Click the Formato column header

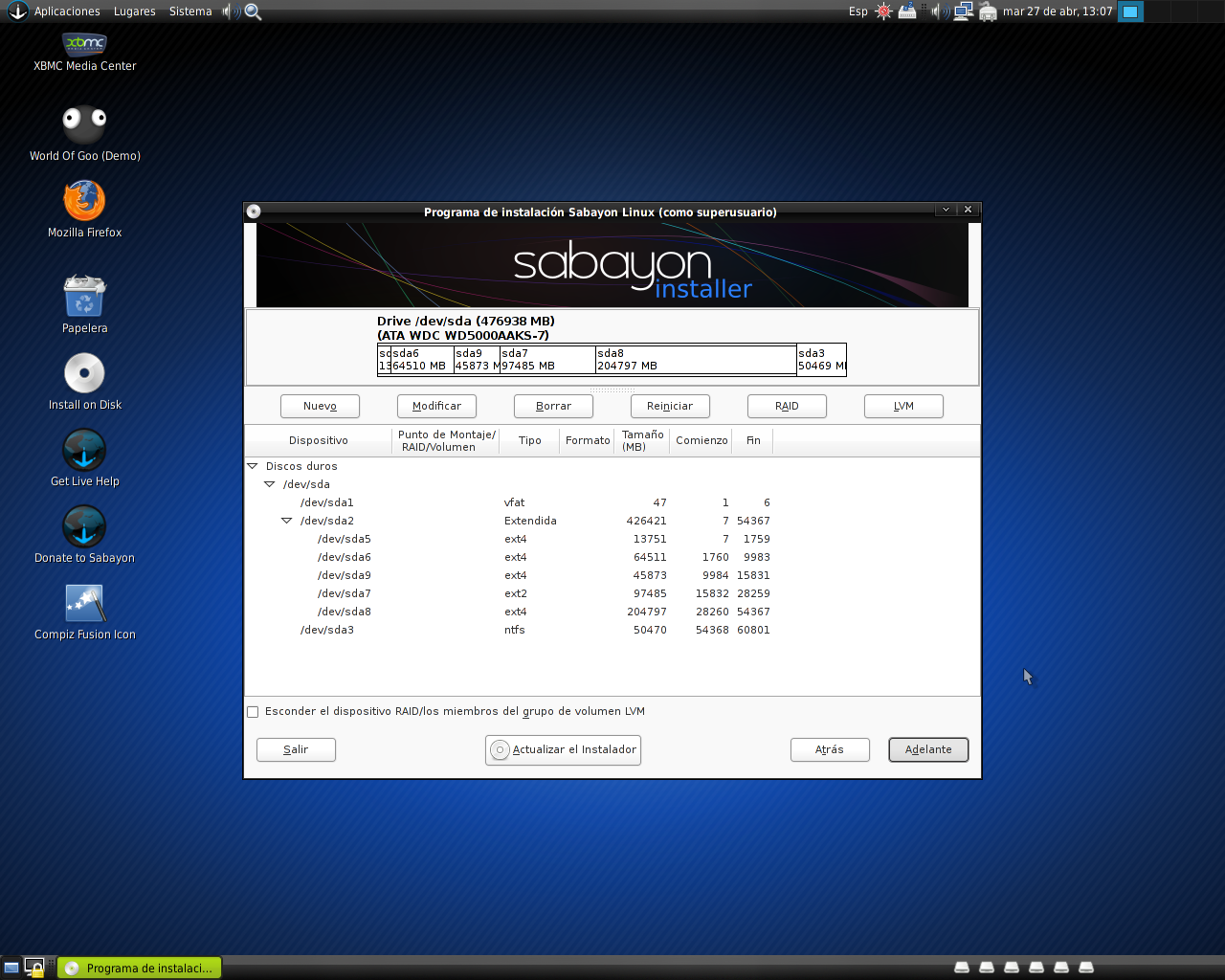(588, 440)
